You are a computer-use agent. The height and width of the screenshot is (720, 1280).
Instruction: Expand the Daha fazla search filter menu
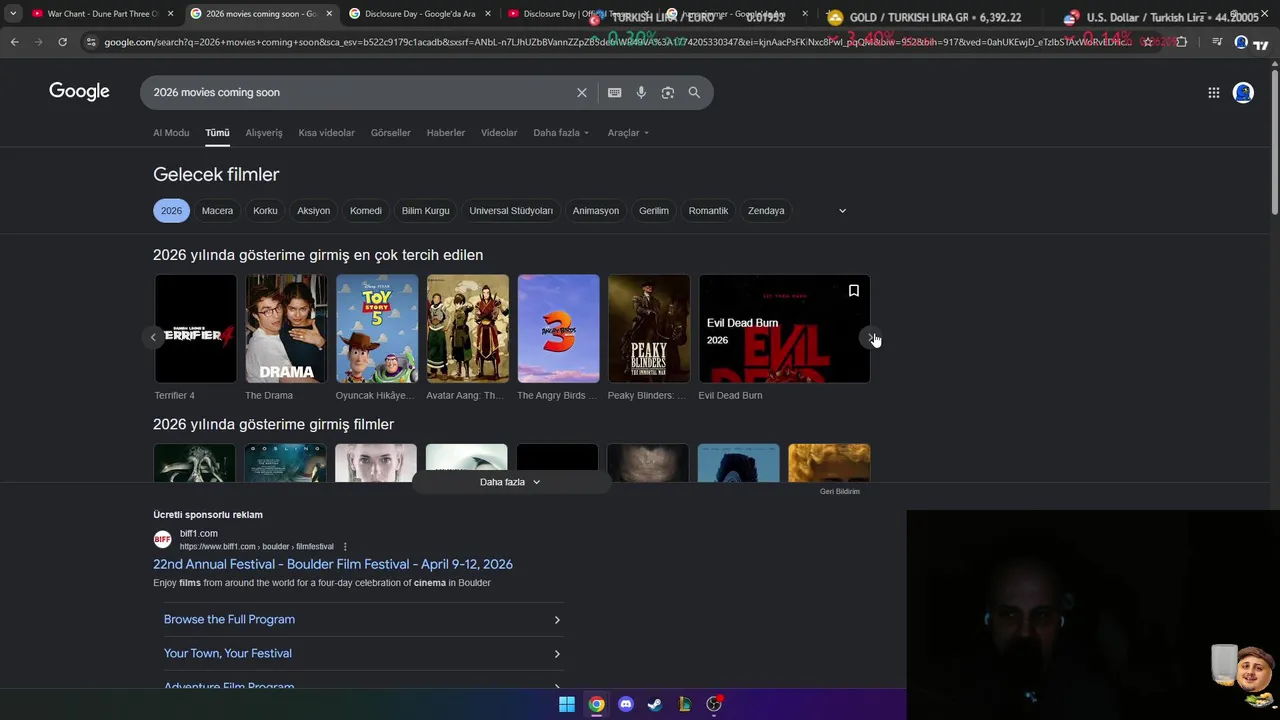tap(561, 132)
